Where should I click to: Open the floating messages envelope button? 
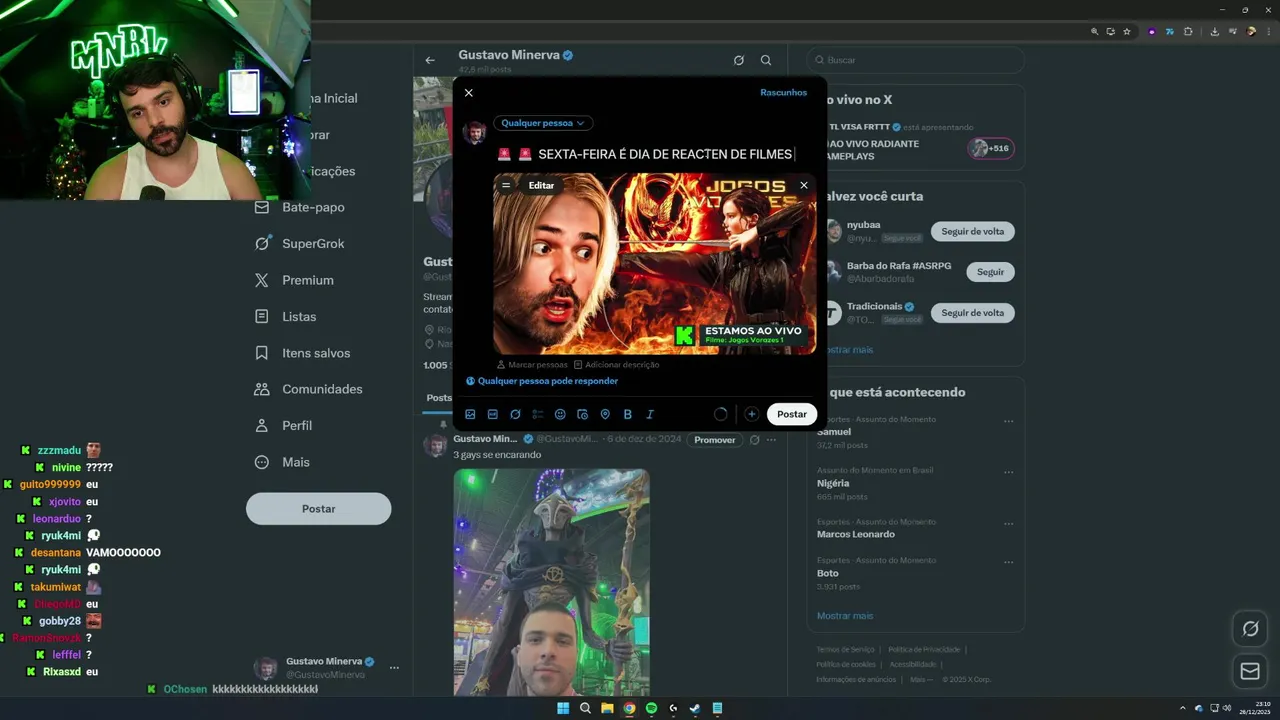(1250, 671)
